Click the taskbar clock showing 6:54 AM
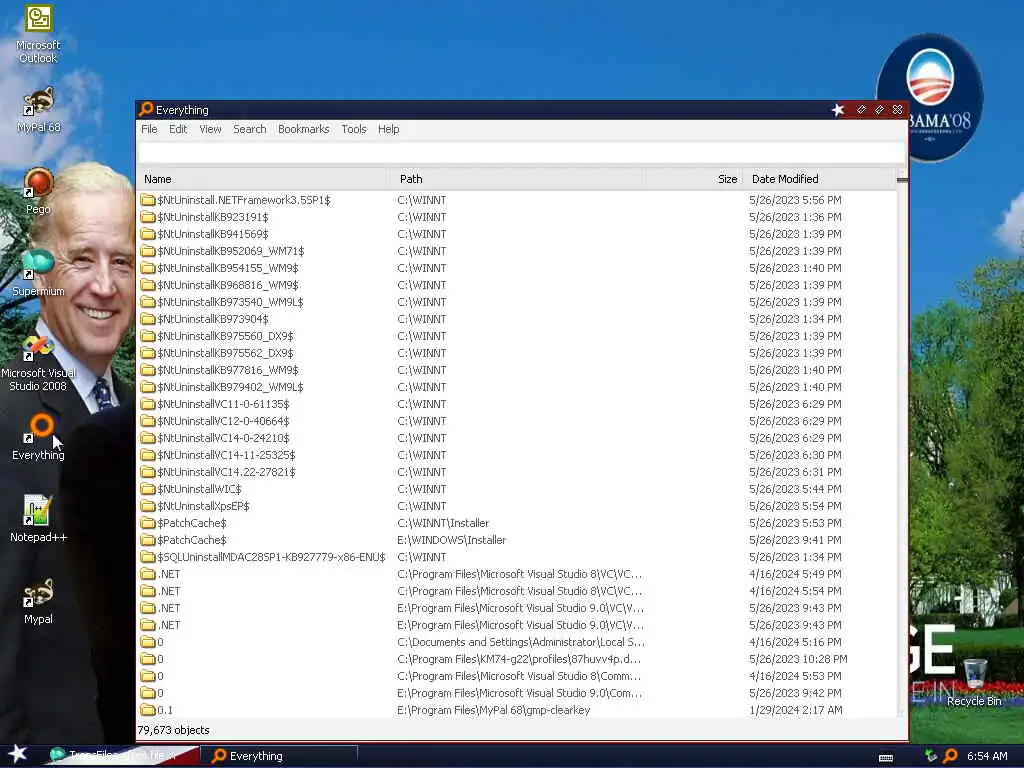Screen dimensions: 1024x768 click(987, 756)
